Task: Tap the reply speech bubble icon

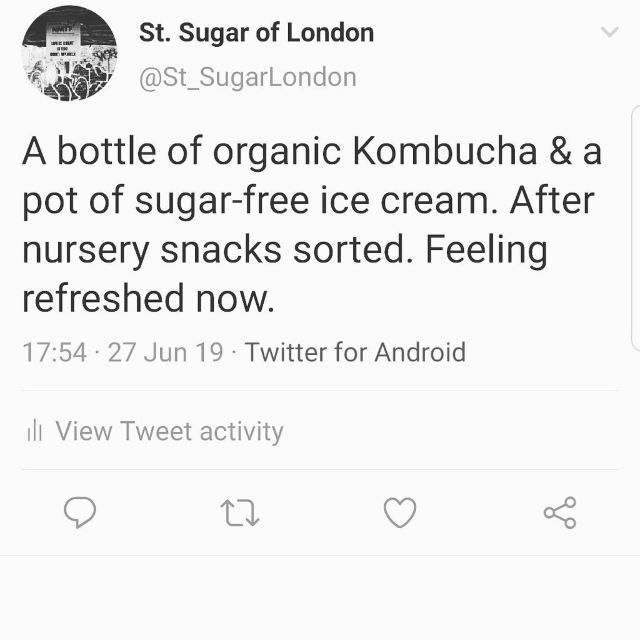Action: point(80,513)
